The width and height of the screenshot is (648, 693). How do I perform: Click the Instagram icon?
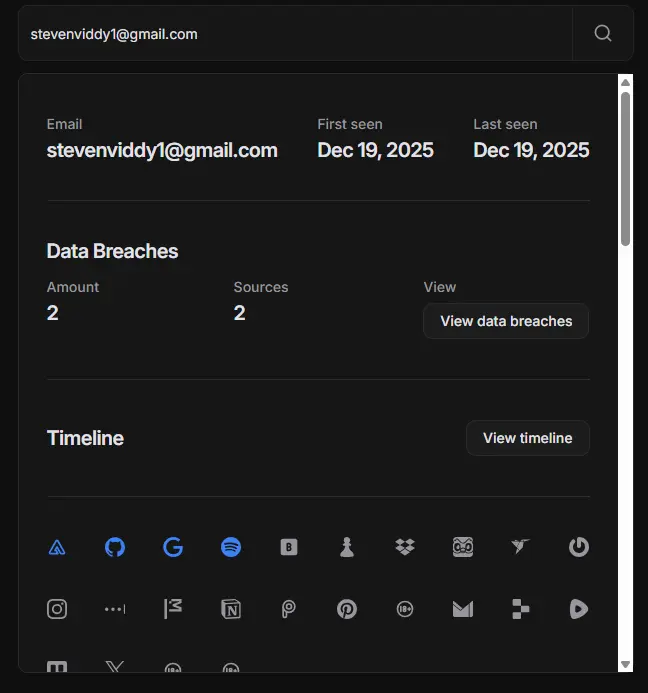pos(57,609)
